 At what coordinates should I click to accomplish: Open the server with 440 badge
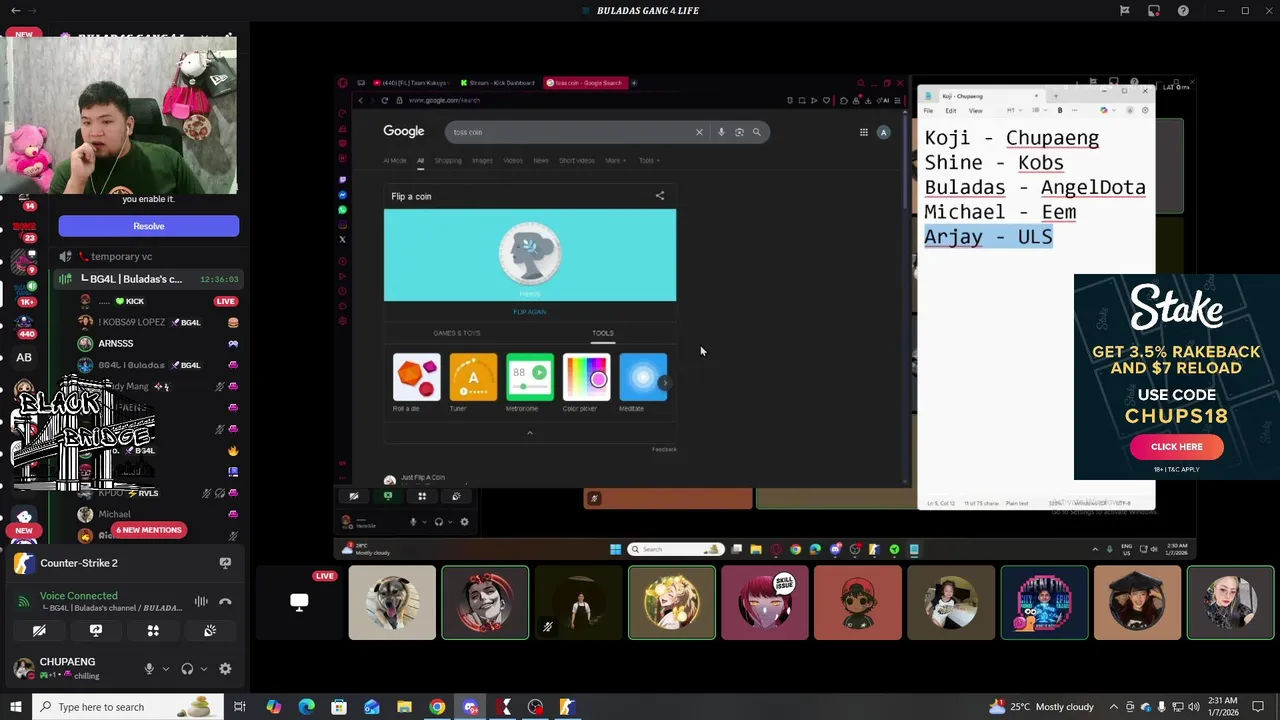[25, 324]
